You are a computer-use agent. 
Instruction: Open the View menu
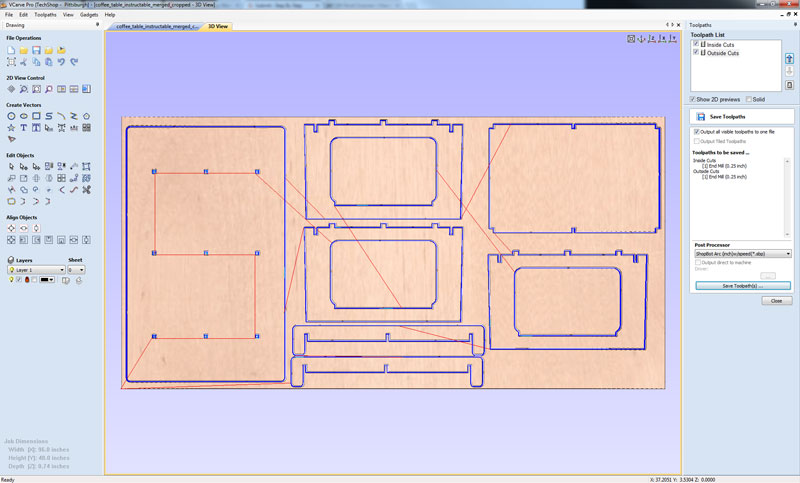pyautogui.click(x=68, y=15)
